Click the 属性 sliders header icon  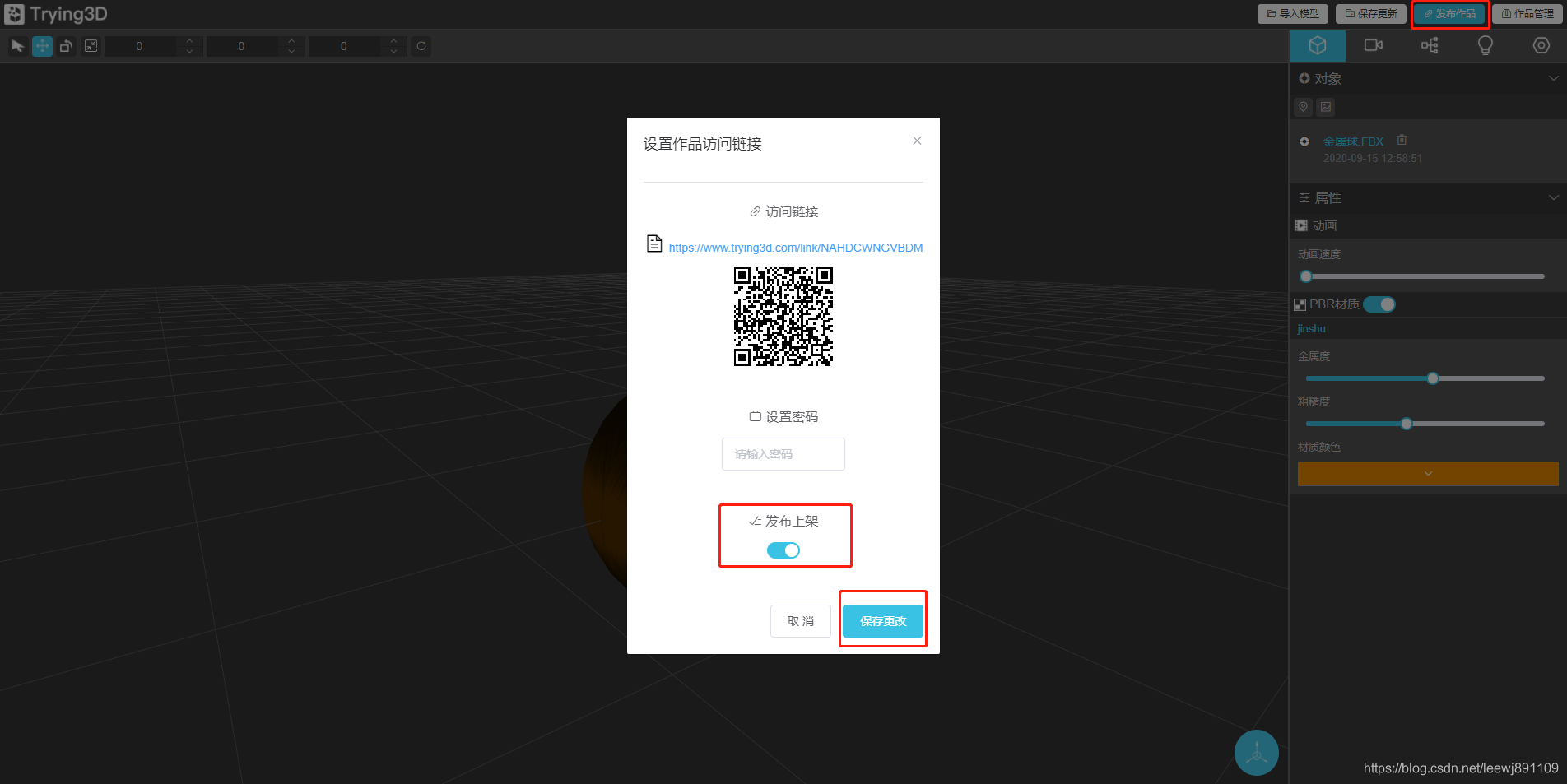1304,197
